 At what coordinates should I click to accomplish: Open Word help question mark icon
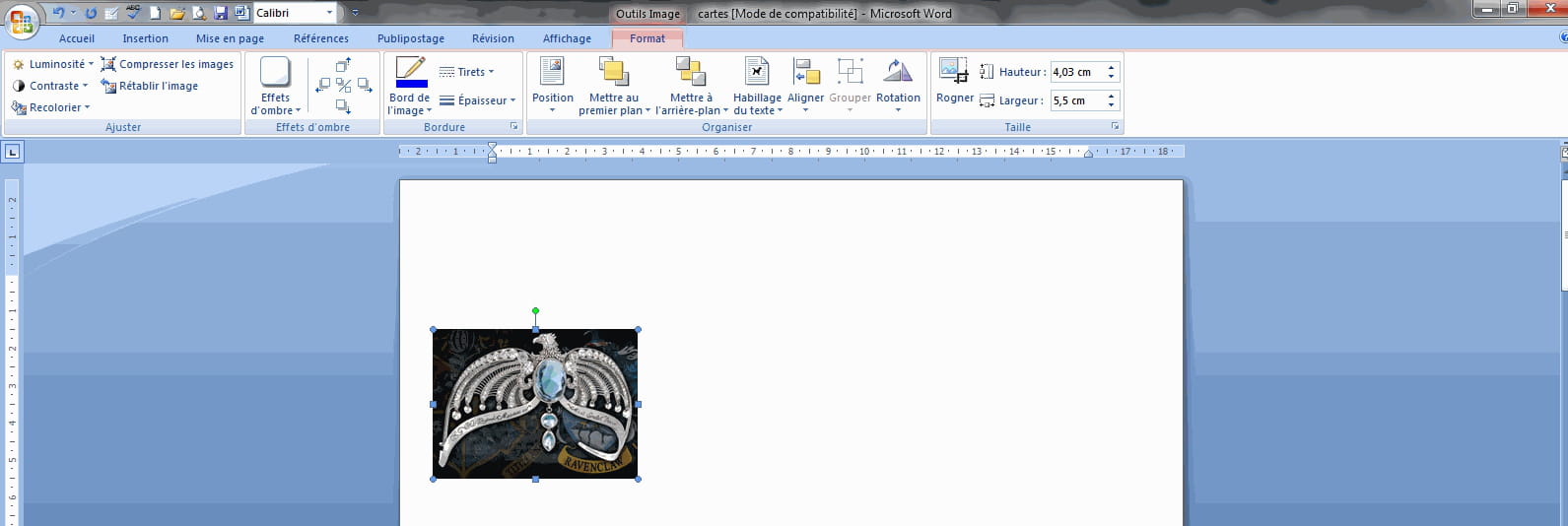(1563, 38)
